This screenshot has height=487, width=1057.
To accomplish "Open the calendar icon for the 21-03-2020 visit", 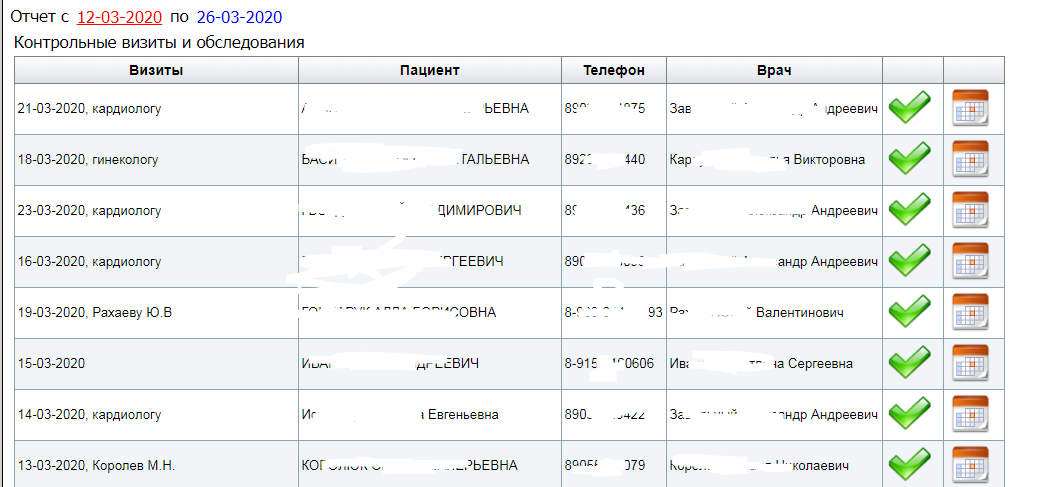I will click(x=970, y=108).
